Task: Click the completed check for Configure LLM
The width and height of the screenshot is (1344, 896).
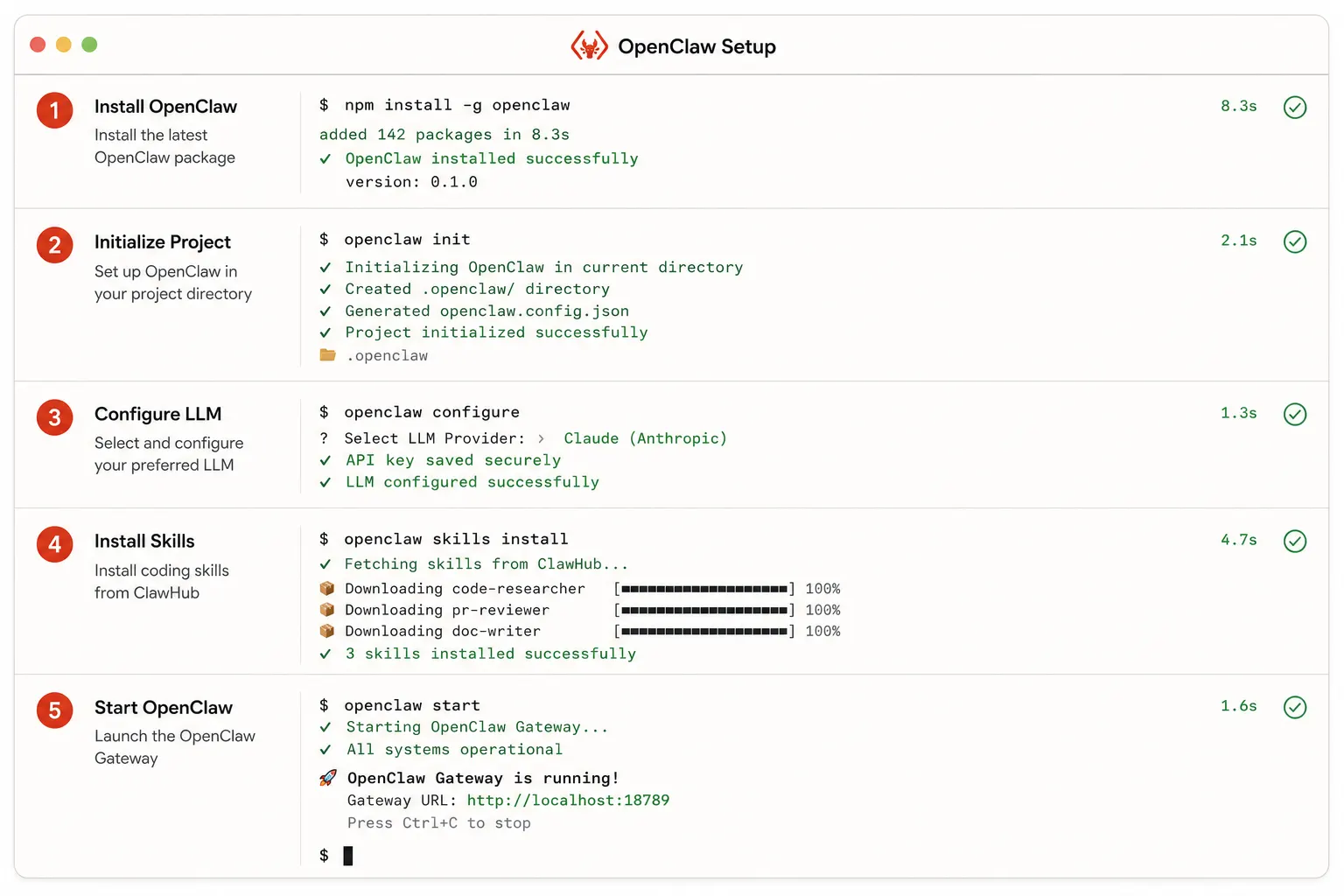Action: [1295, 414]
